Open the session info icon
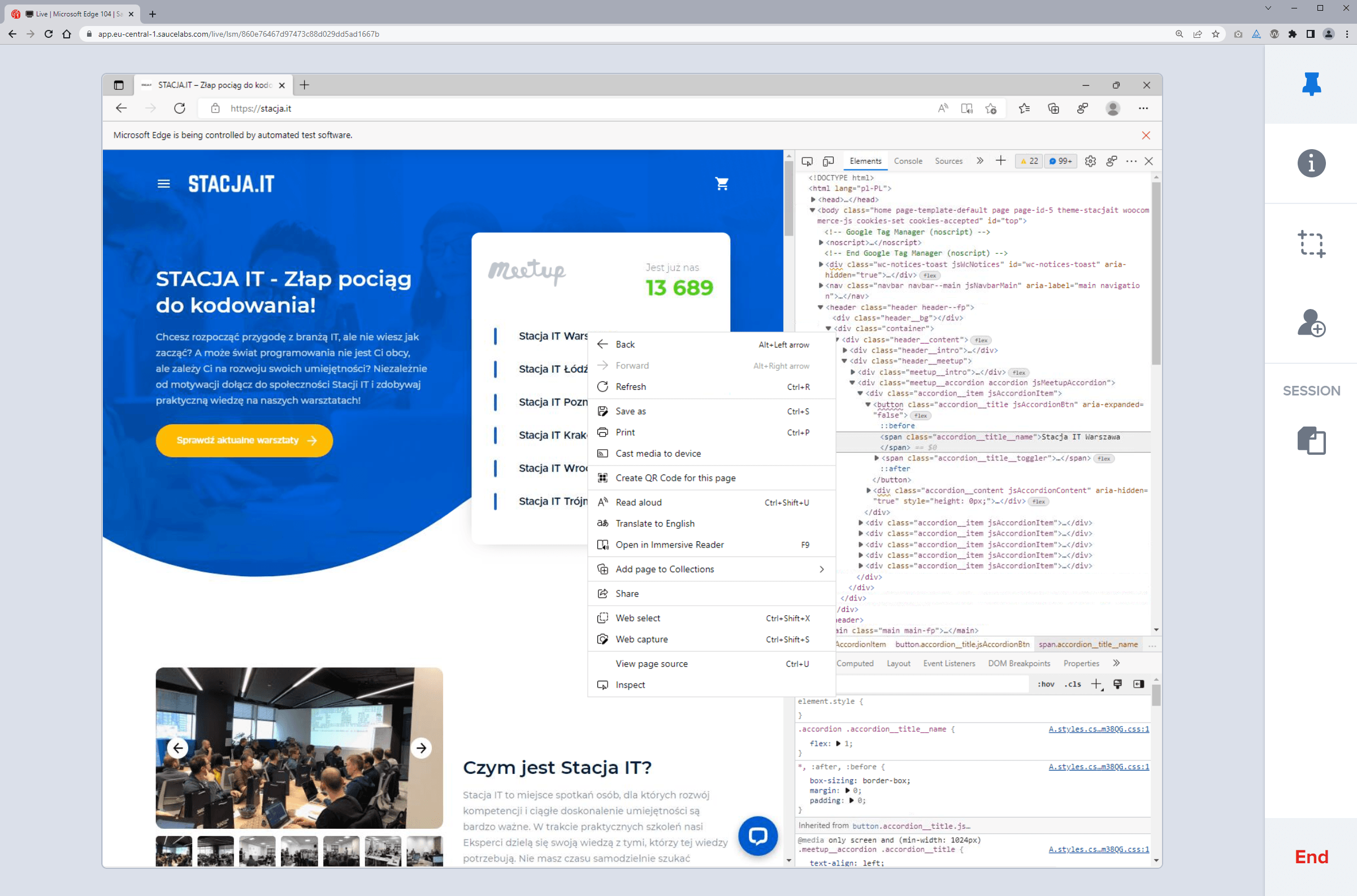 pos(1311,163)
